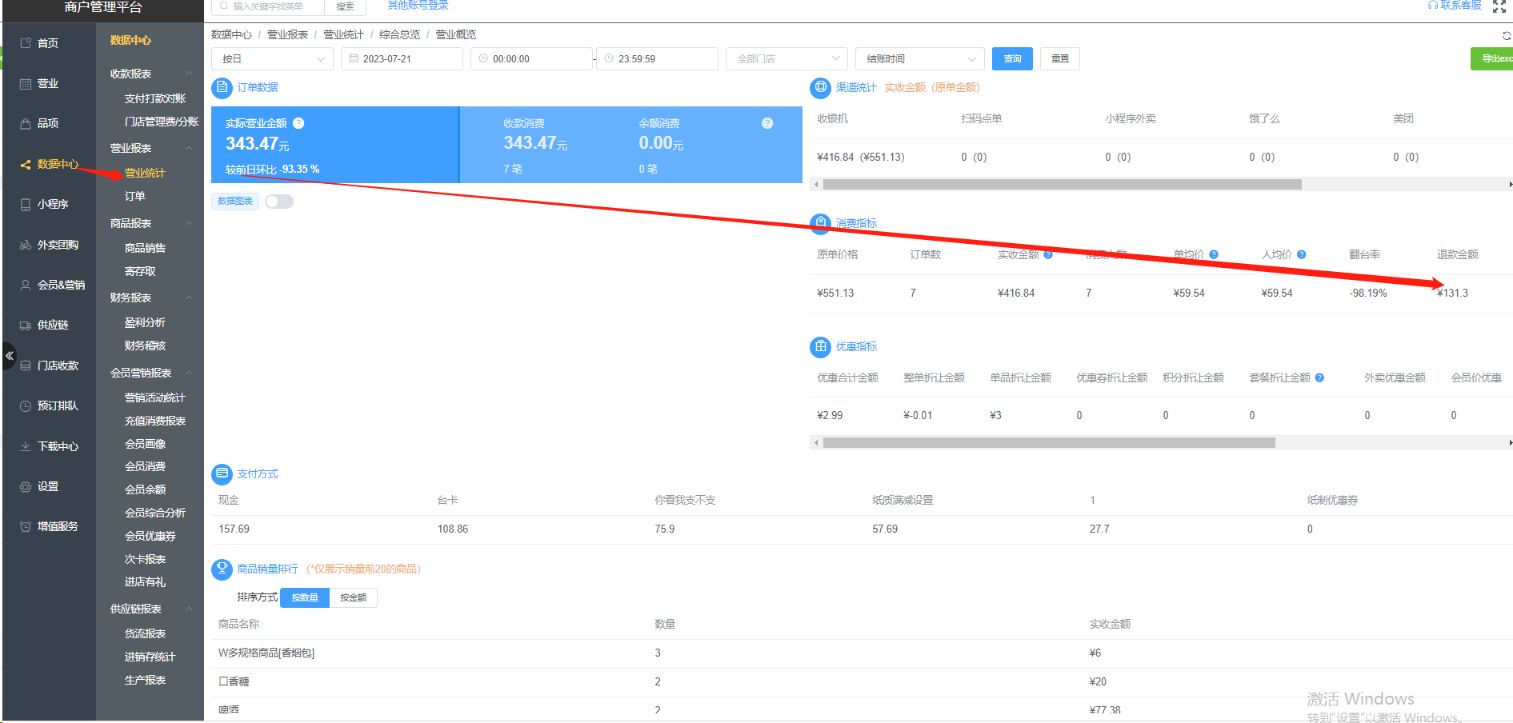Click the blue 查询 button

(x=1013, y=59)
